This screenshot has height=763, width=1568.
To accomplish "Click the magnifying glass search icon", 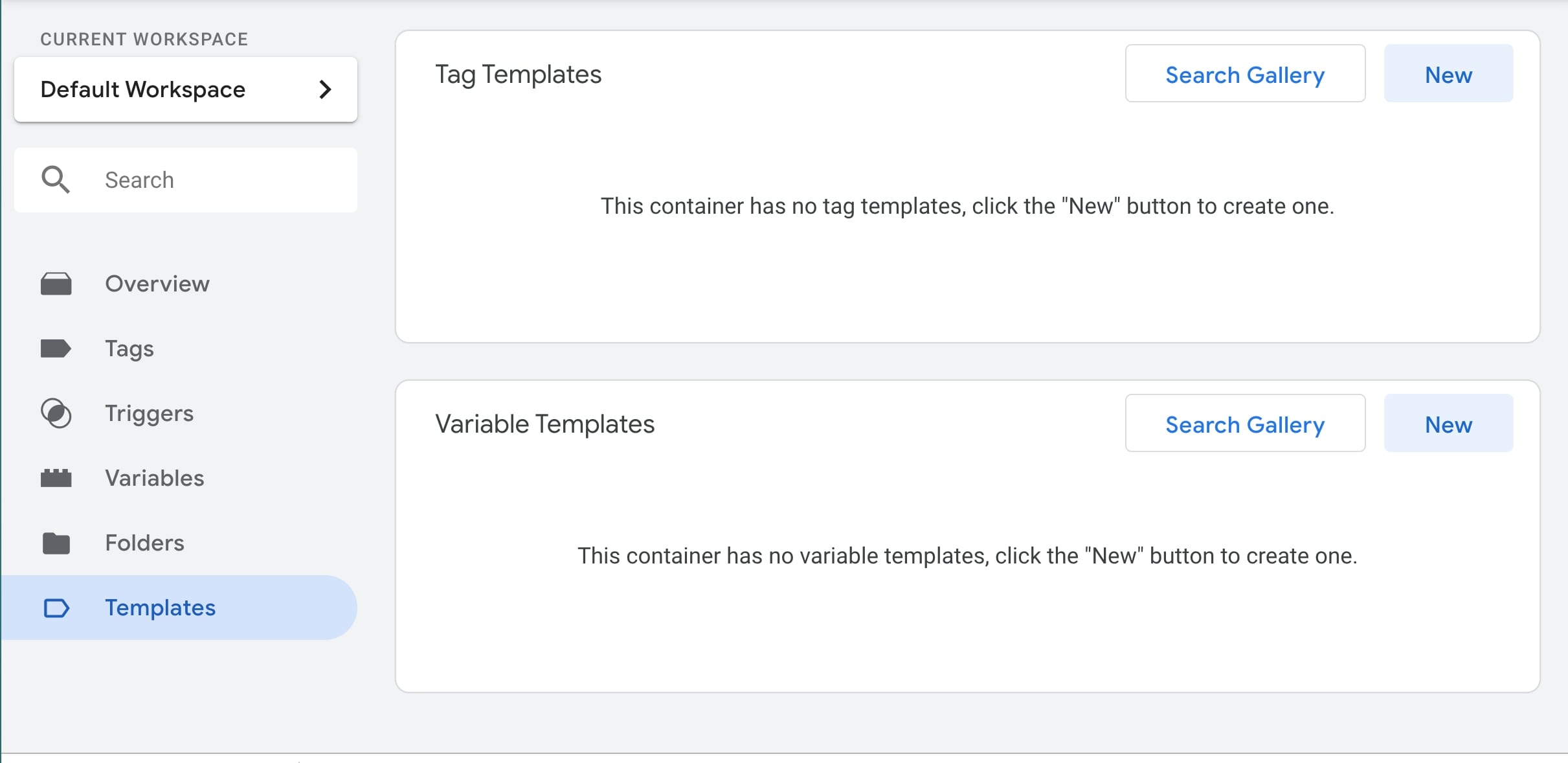I will click(56, 179).
